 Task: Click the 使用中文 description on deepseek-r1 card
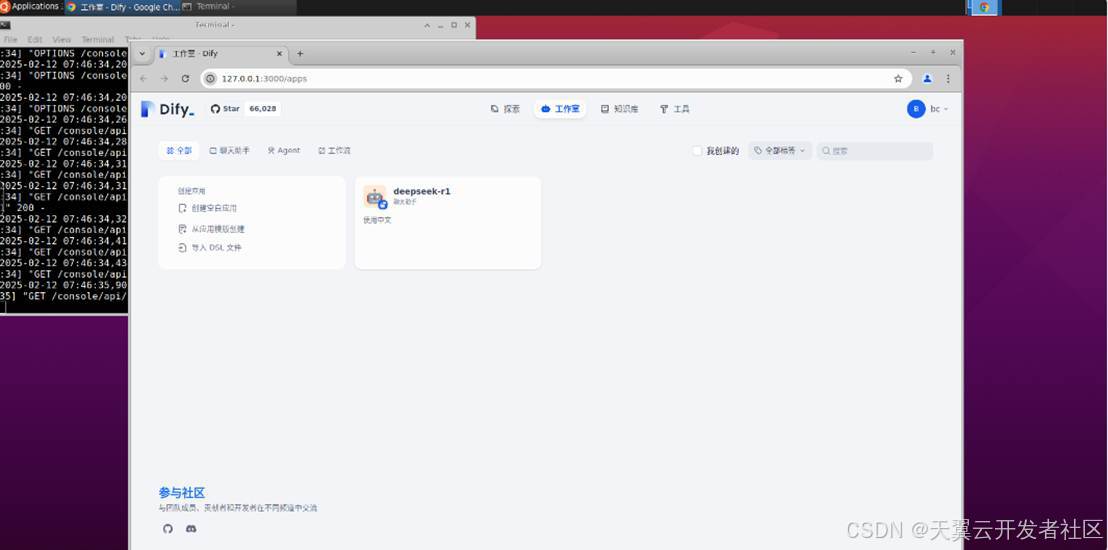tap(377, 220)
